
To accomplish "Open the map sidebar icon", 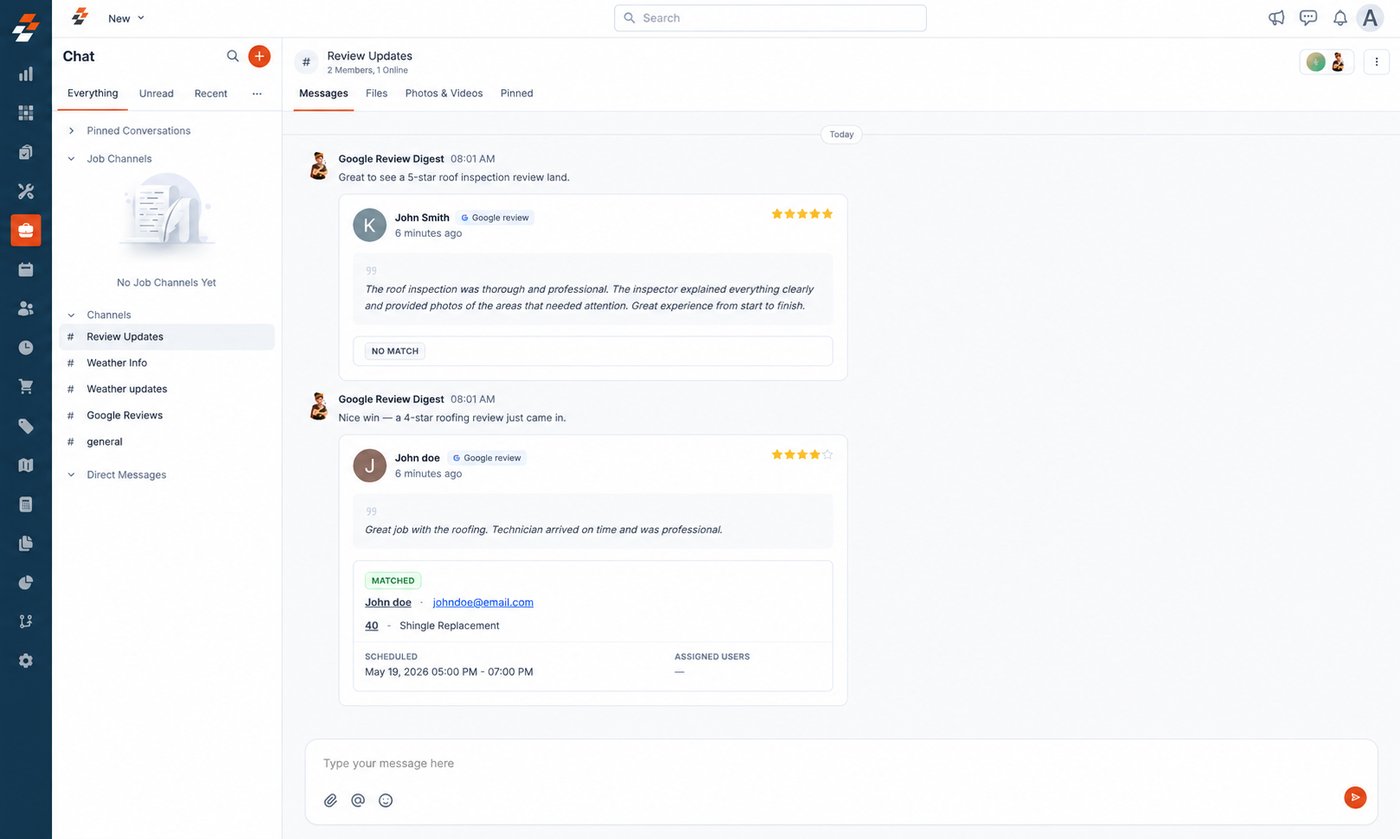I will [26, 465].
